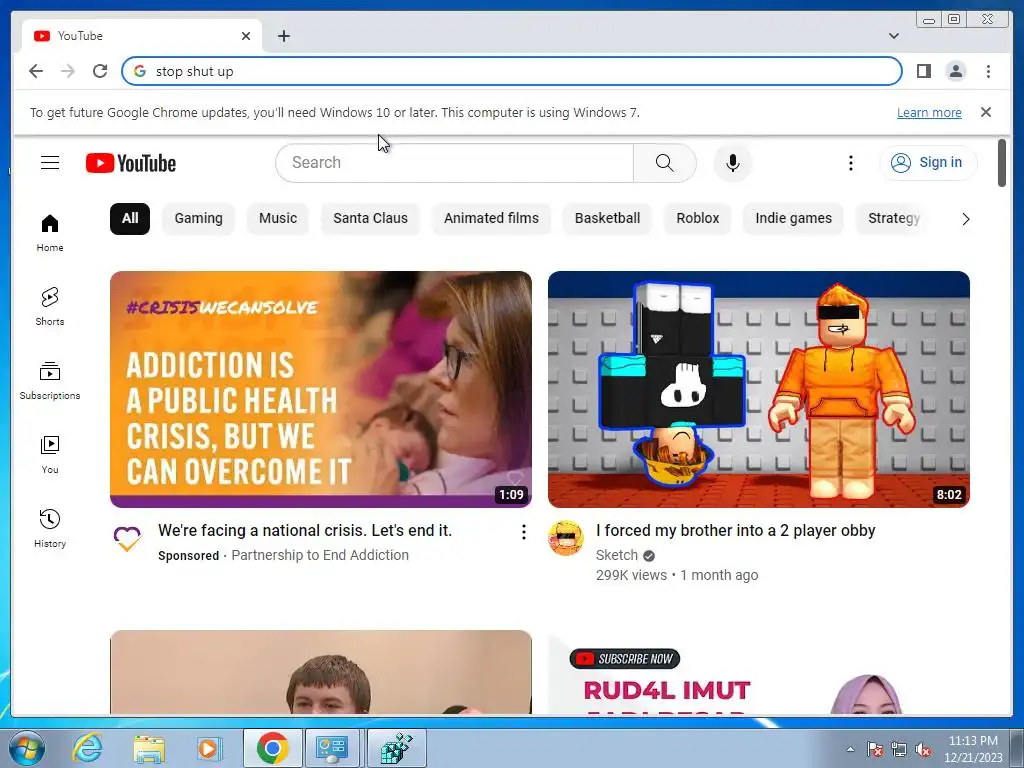This screenshot has height=768, width=1024.
Task: Click the search magnifier button
Action: (664, 163)
